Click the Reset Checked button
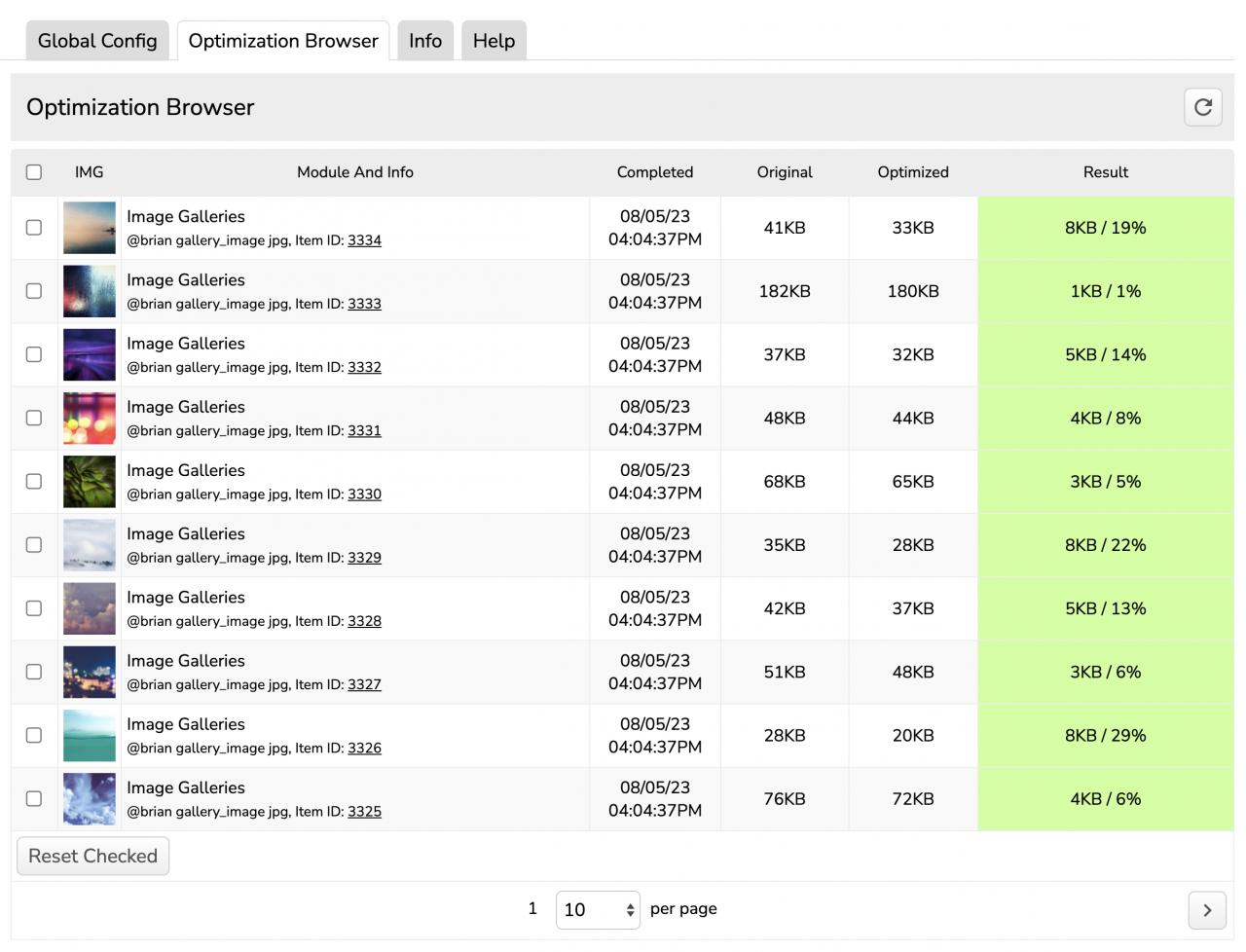1246x952 pixels. click(x=92, y=857)
